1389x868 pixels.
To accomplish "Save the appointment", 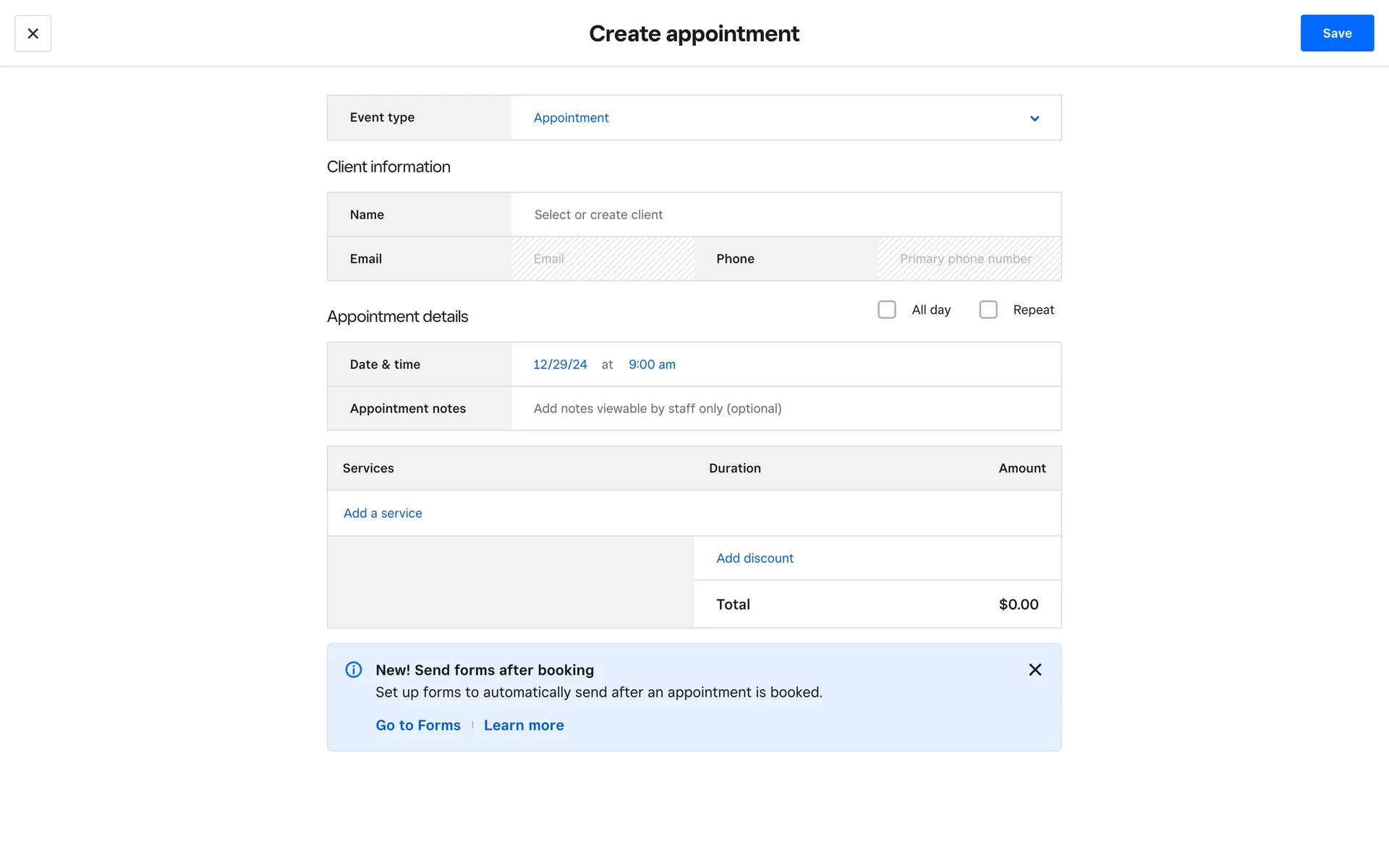I will pos(1336,33).
